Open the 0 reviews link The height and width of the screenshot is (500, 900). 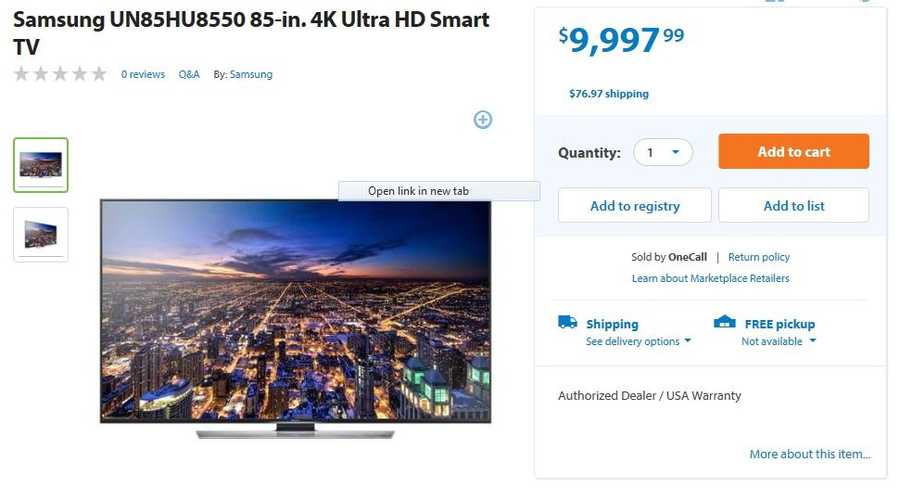143,75
